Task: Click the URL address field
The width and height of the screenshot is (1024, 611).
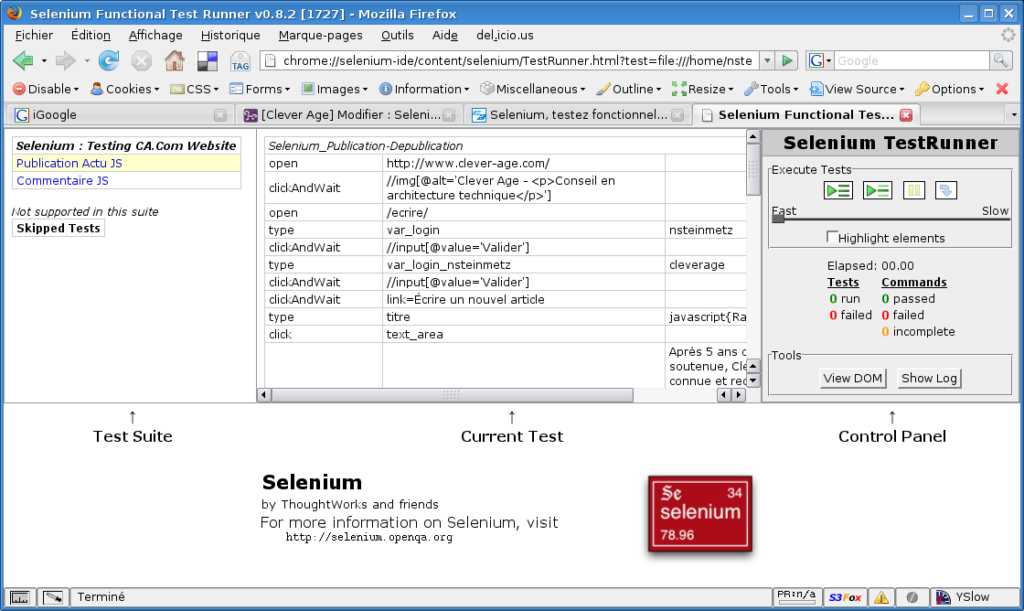Action: point(511,61)
